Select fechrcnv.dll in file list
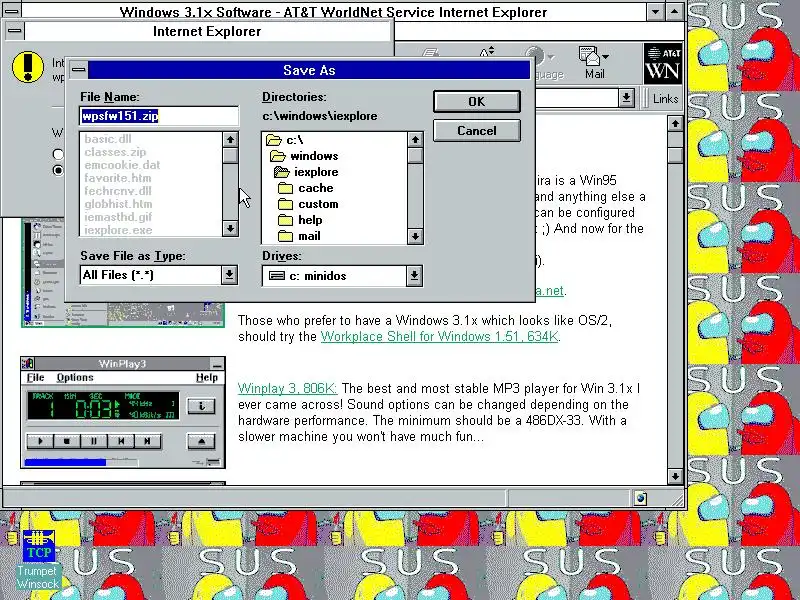800x600 pixels. 117,191
